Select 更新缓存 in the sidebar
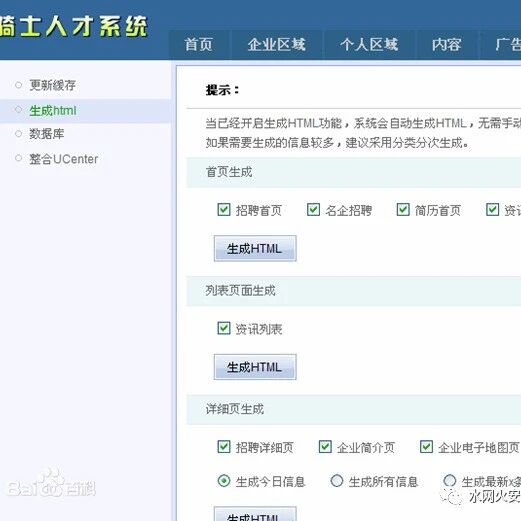Viewport: 521px width, 521px height. (x=52, y=85)
